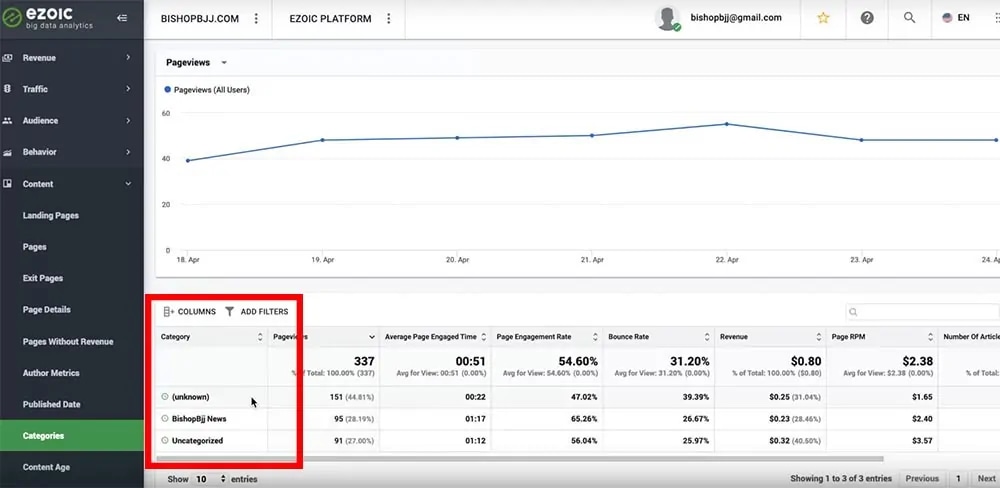Expand the Traffic sidebar menu chevron

(x=128, y=89)
